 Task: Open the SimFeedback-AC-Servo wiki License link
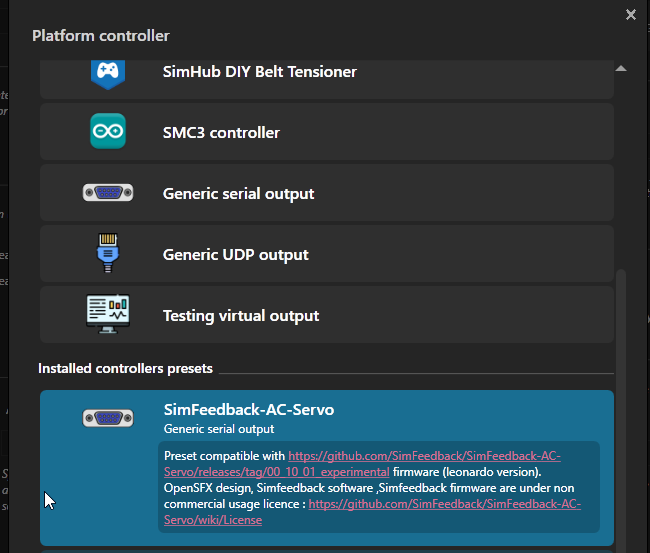tap(444, 504)
